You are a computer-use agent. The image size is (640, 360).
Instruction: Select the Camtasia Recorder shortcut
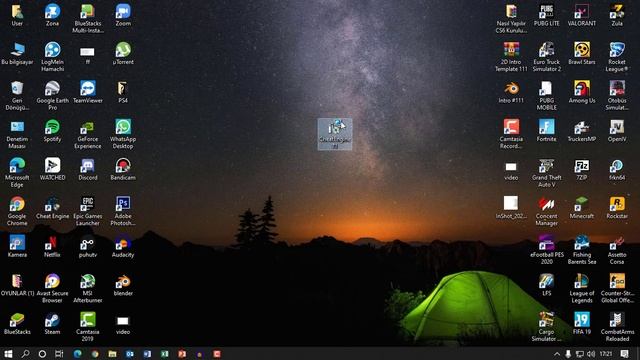(x=511, y=134)
